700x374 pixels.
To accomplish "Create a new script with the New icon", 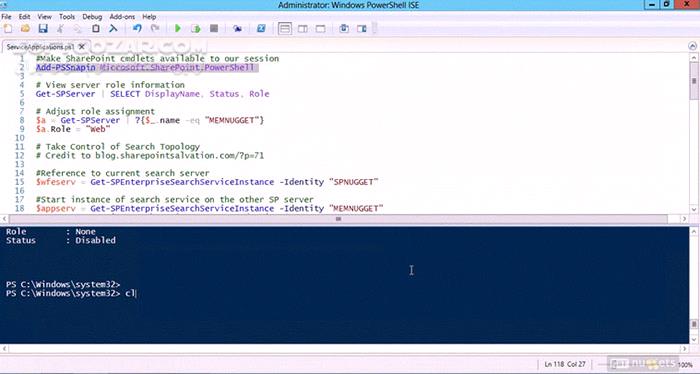I will tap(8, 29).
